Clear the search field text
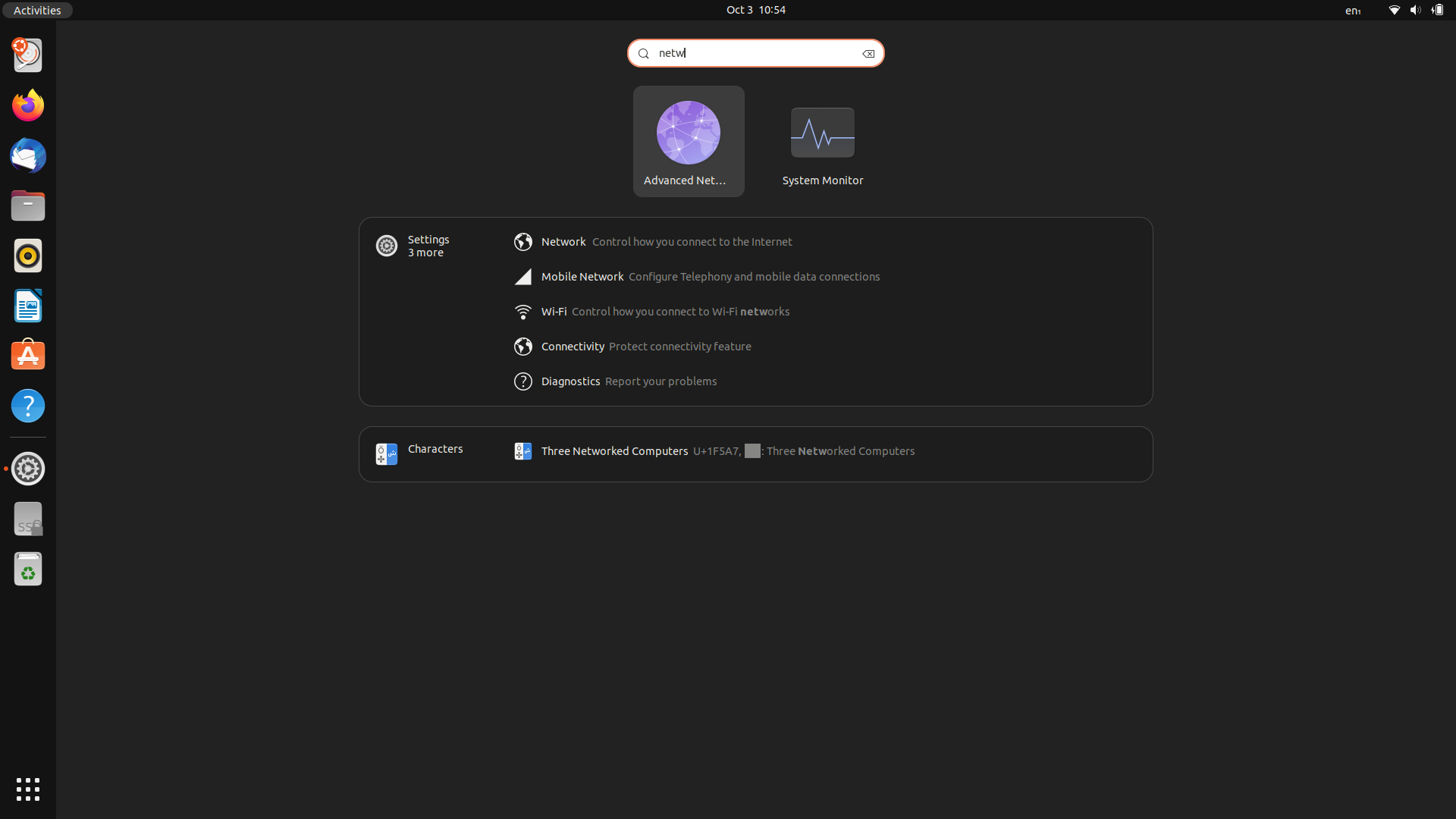This screenshot has width=1456, height=819. (868, 54)
